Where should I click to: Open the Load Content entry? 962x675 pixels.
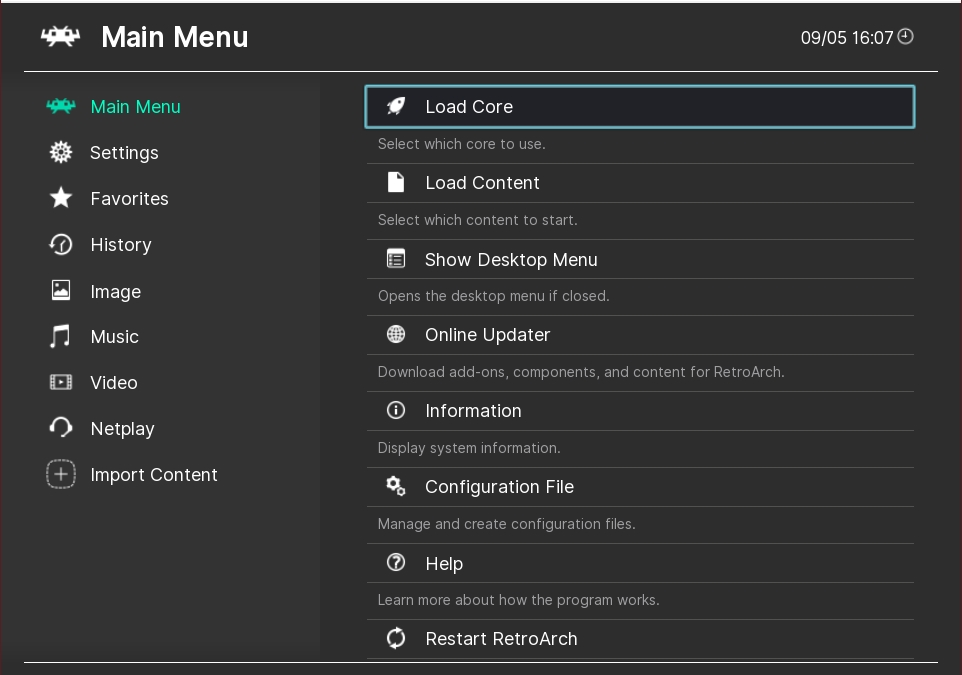(x=640, y=183)
